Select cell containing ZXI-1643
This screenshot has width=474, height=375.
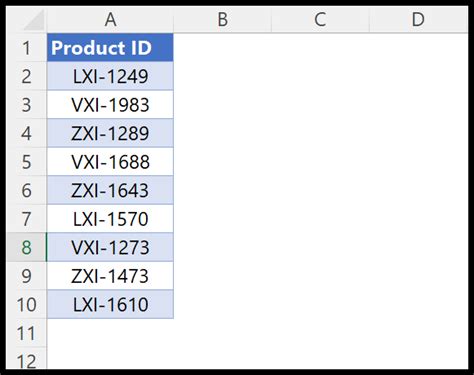pos(110,190)
